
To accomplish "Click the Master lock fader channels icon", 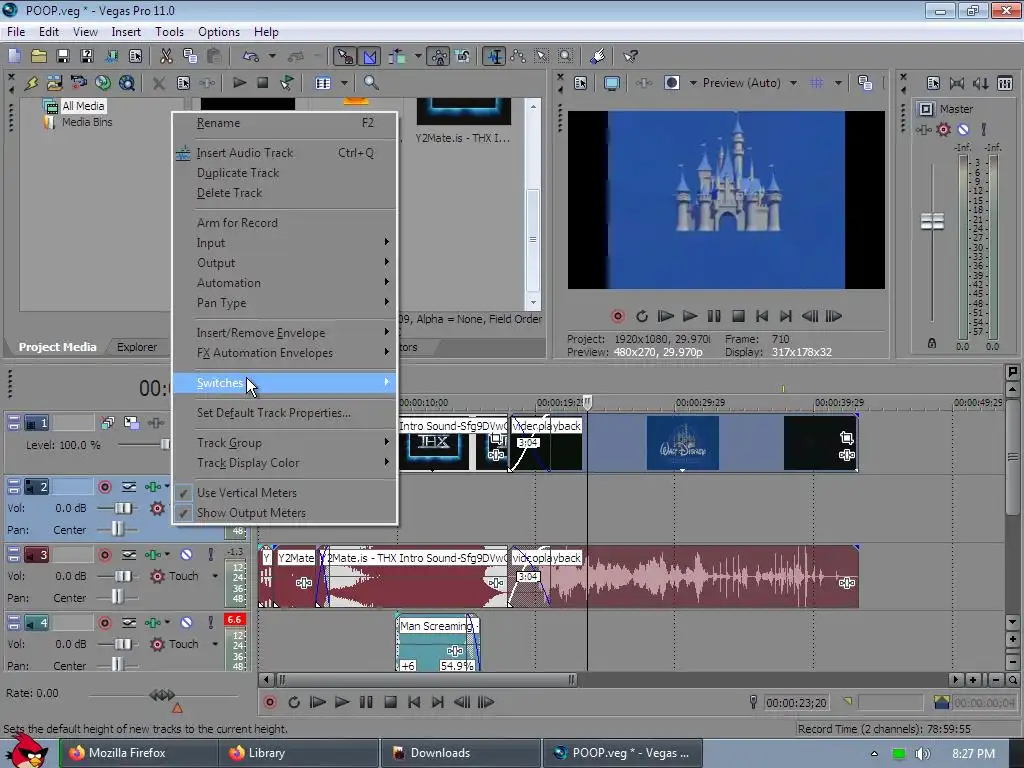I will 932,343.
